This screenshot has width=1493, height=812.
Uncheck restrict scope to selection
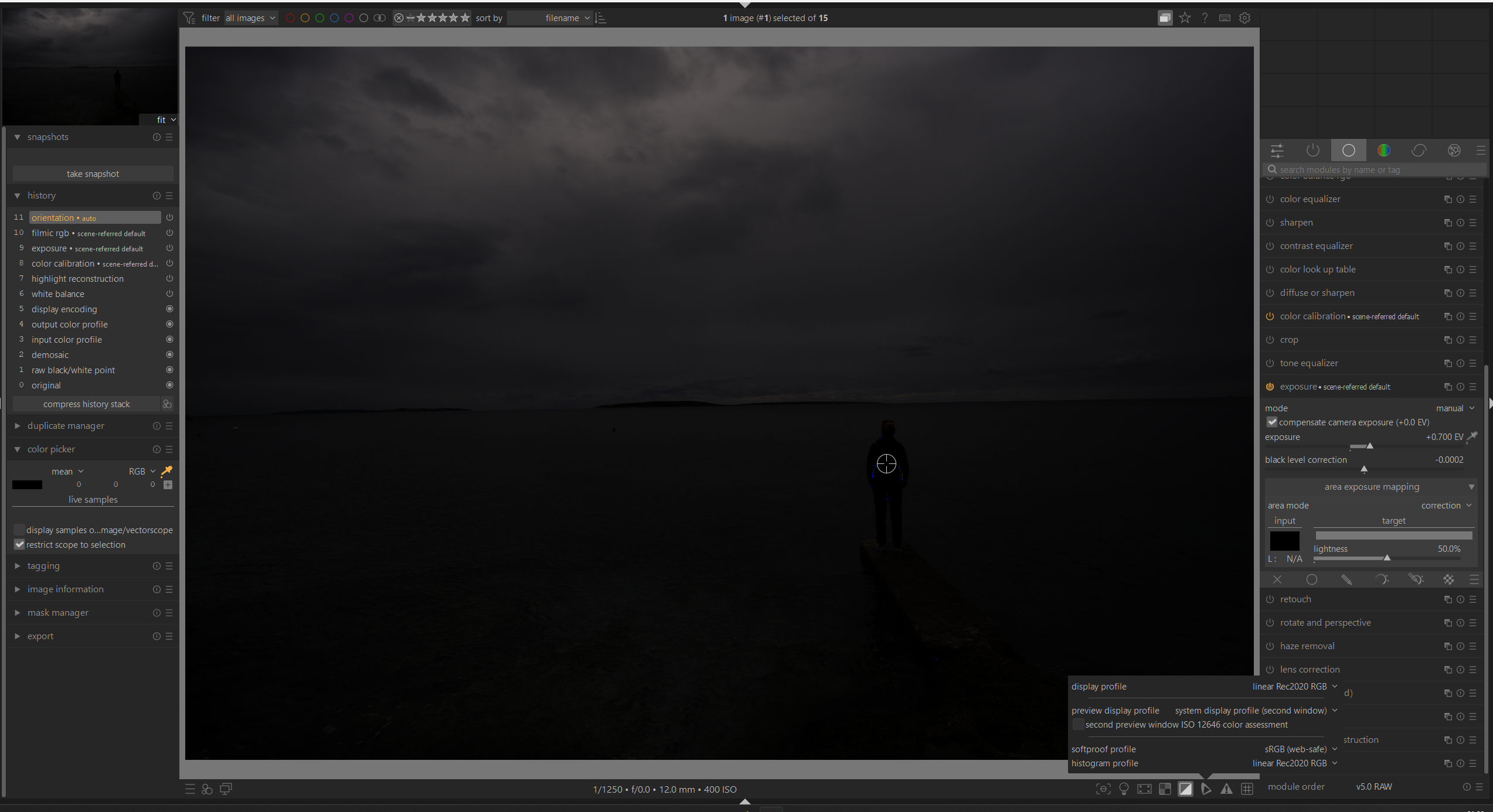click(19, 545)
